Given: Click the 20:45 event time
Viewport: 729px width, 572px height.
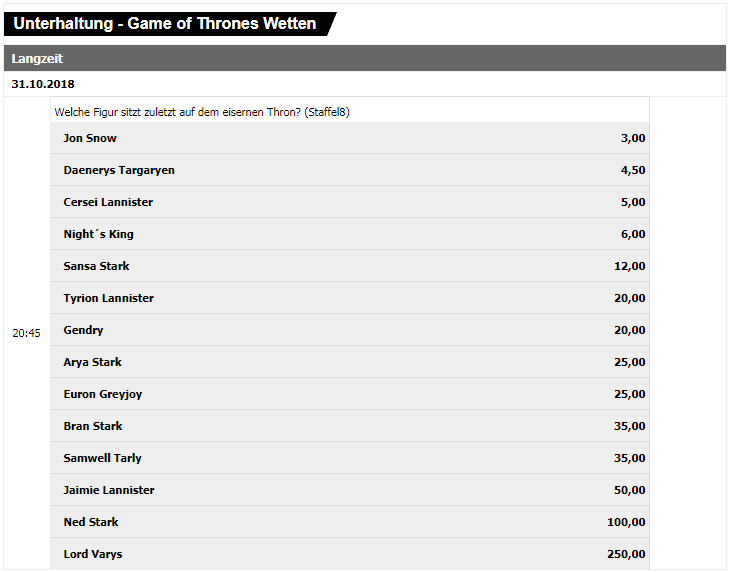Looking at the screenshot, I should [27, 333].
